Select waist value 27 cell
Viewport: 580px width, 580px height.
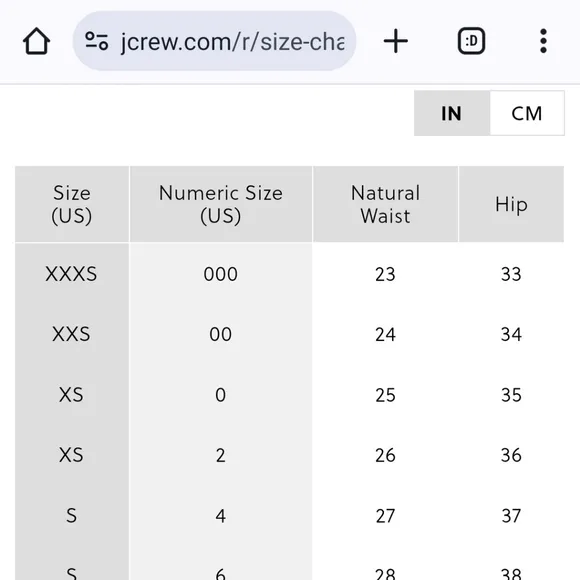[385, 516]
